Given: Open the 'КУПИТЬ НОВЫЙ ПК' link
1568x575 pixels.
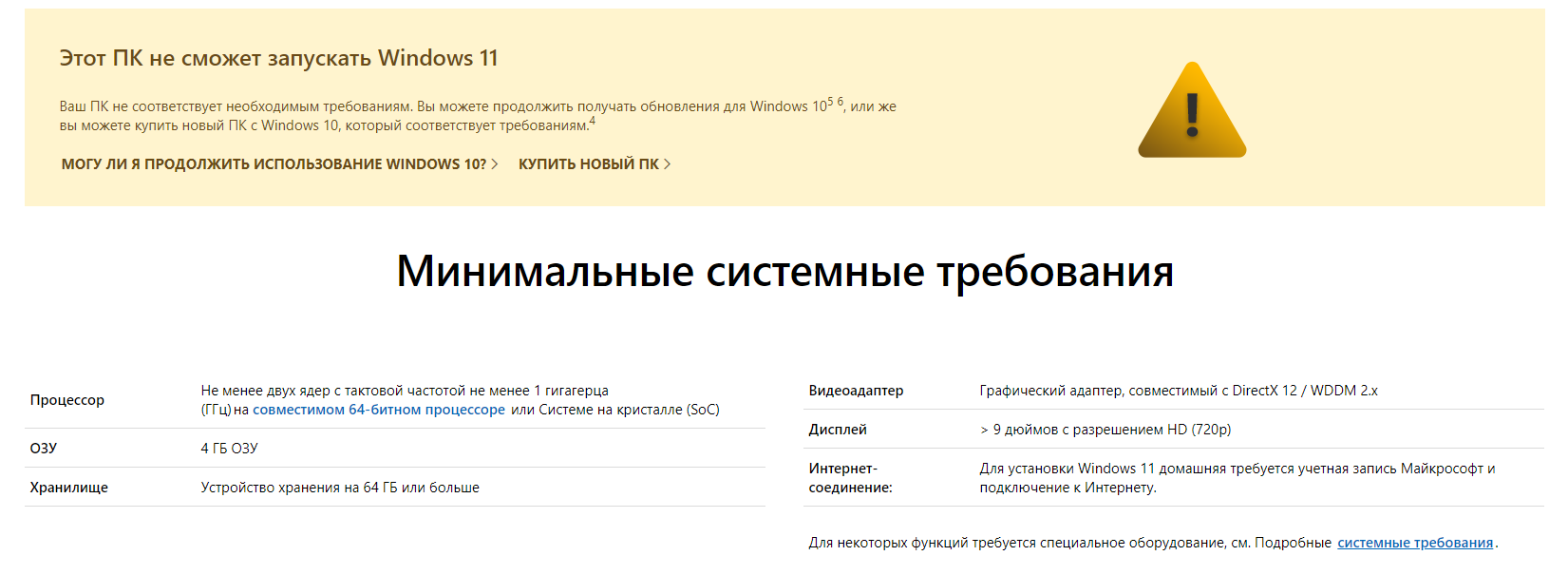Looking at the screenshot, I should coord(595,164).
